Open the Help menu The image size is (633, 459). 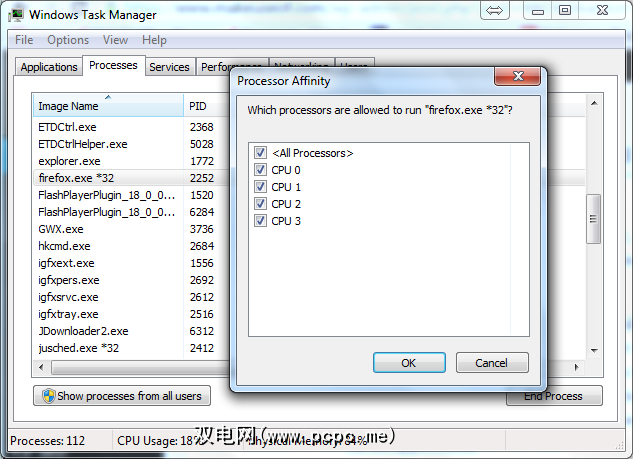pyautogui.click(x=154, y=40)
